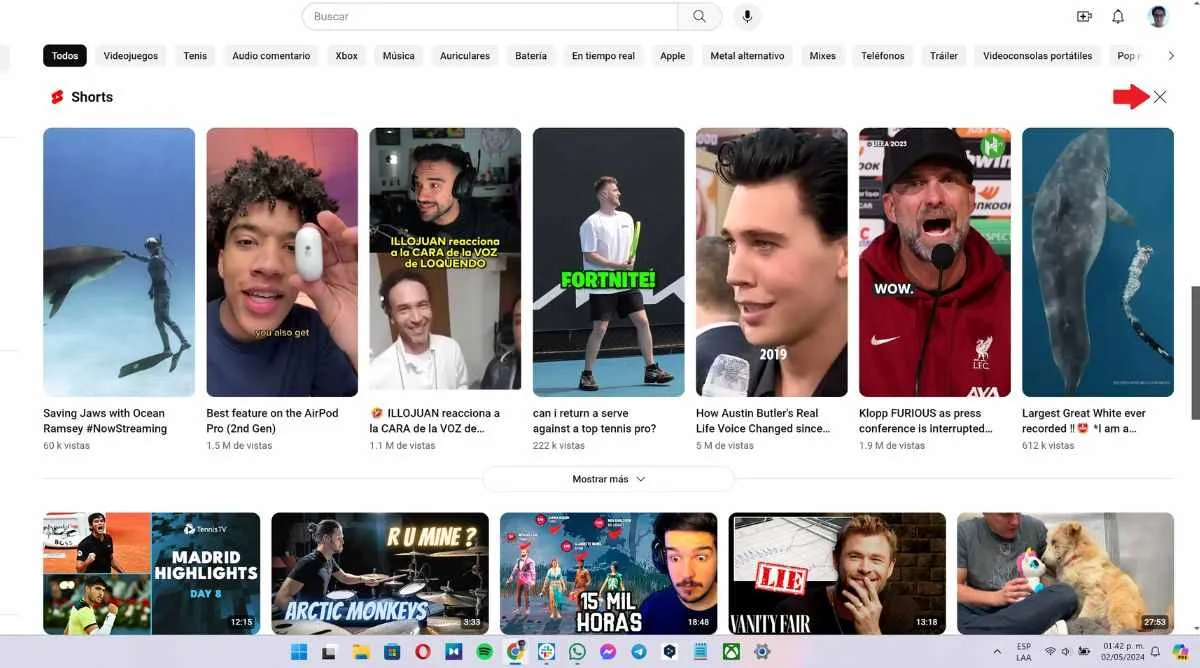The width and height of the screenshot is (1200, 668).
Task: Select the Audio comentario chip
Action: (271, 56)
